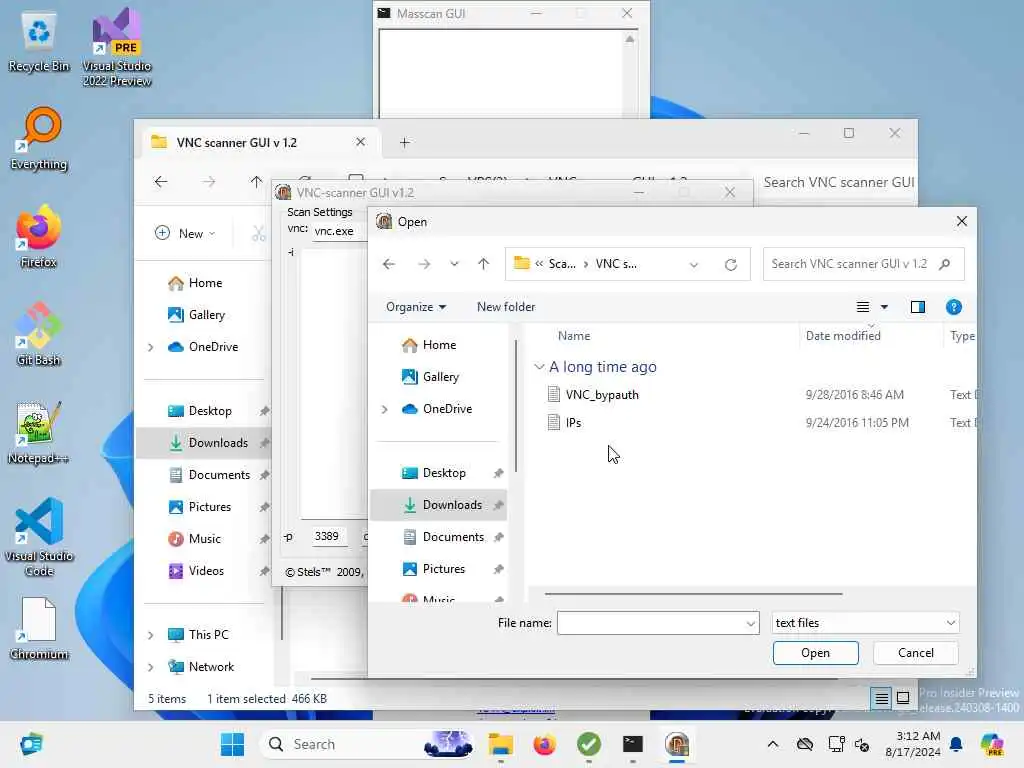The image size is (1024, 768).
Task: Click the Search VNC scanner GUI v 1.2 box
Action: (x=863, y=264)
